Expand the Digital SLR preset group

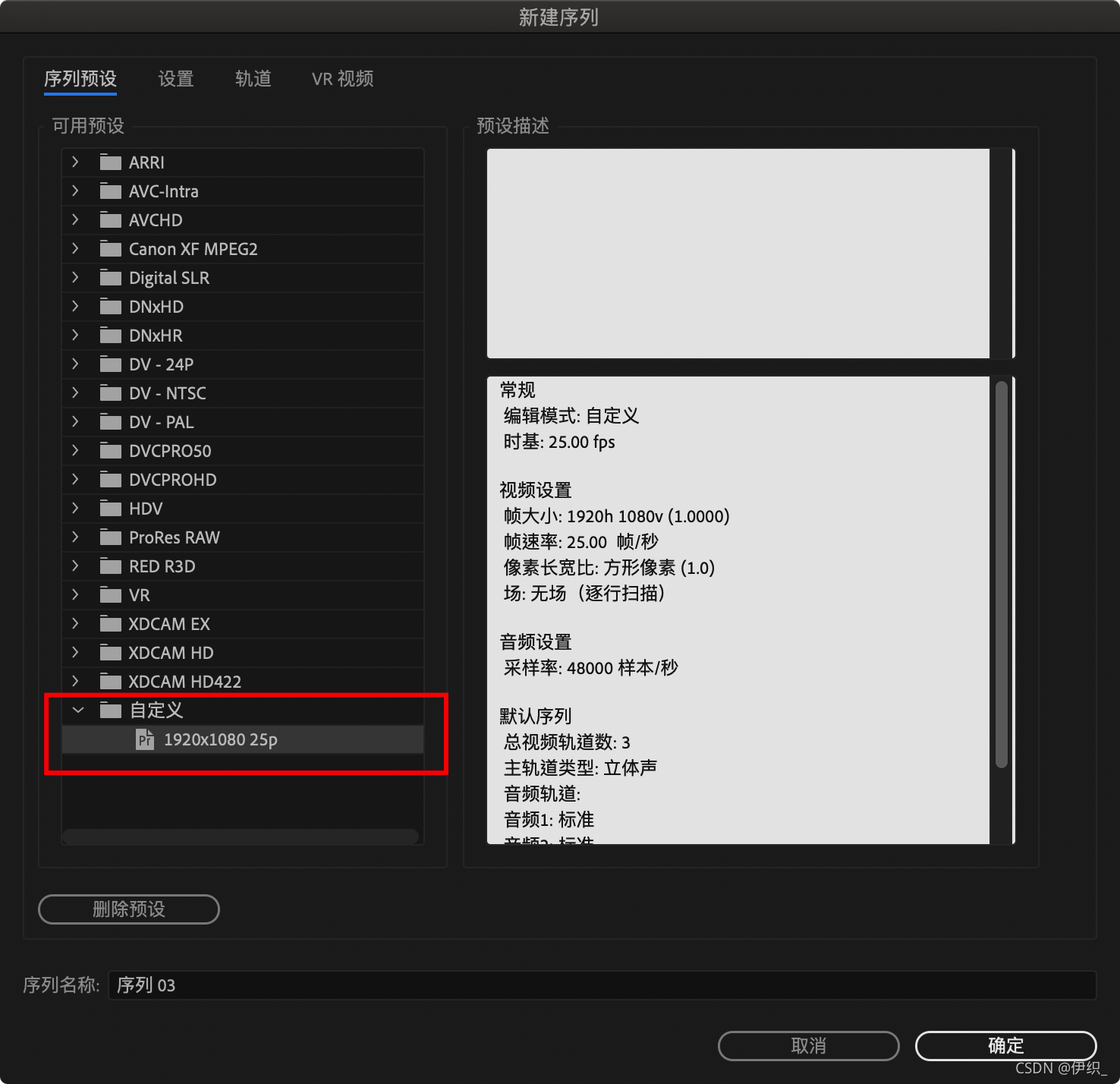(75, 277)
